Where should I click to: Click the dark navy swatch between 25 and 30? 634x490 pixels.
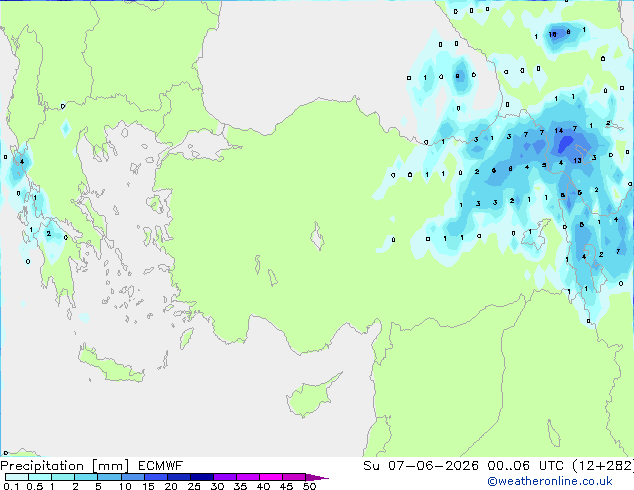tap(201, 477)
